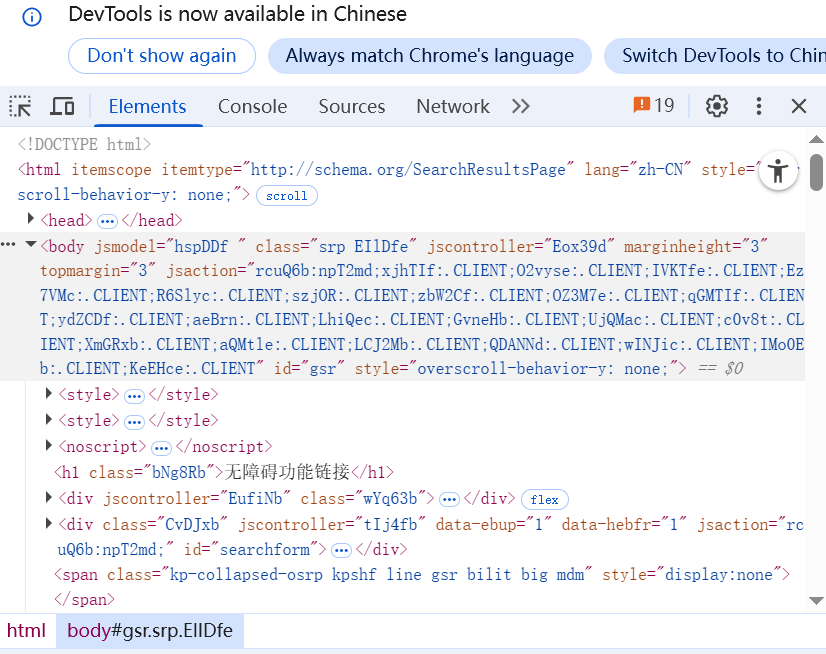Open the Sources tab
Screen dimensions: 826x654
pyautogui.click(x=351, y=106)
